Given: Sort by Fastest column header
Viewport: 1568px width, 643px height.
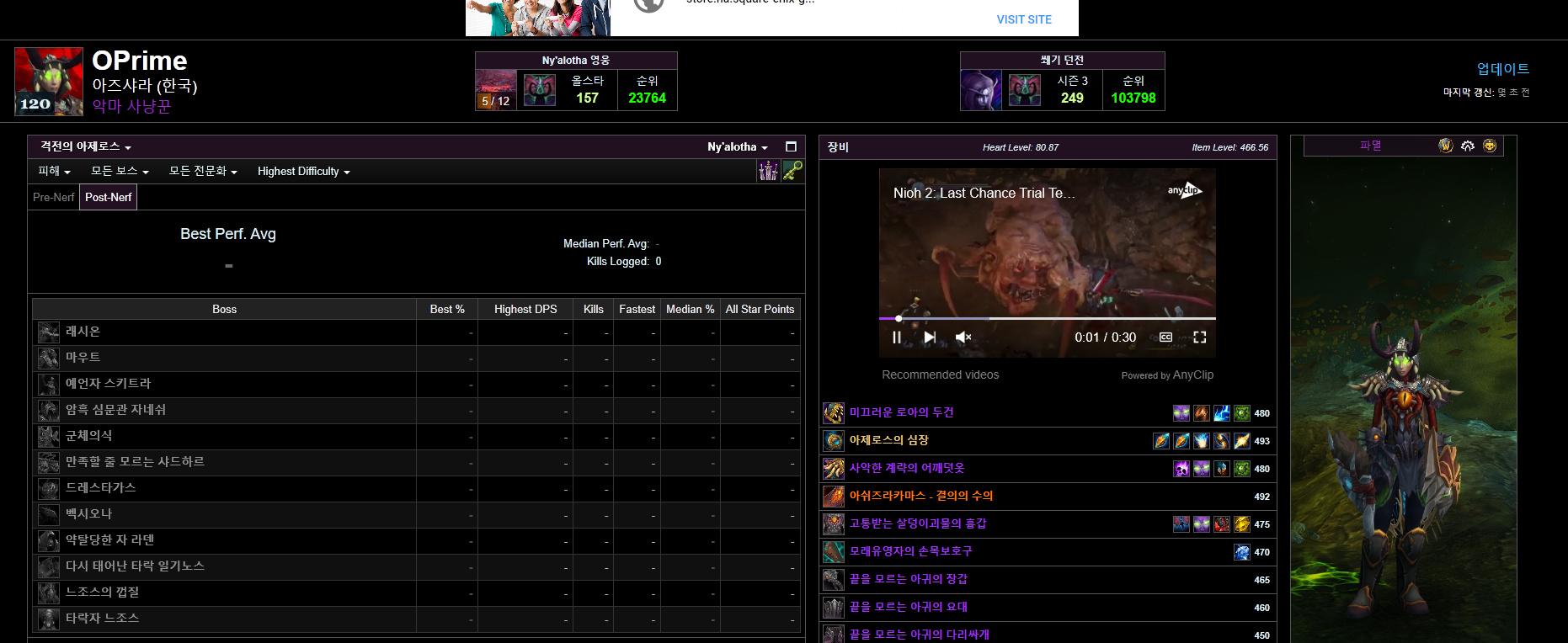Looking at the screenshot, I should 637,309.
